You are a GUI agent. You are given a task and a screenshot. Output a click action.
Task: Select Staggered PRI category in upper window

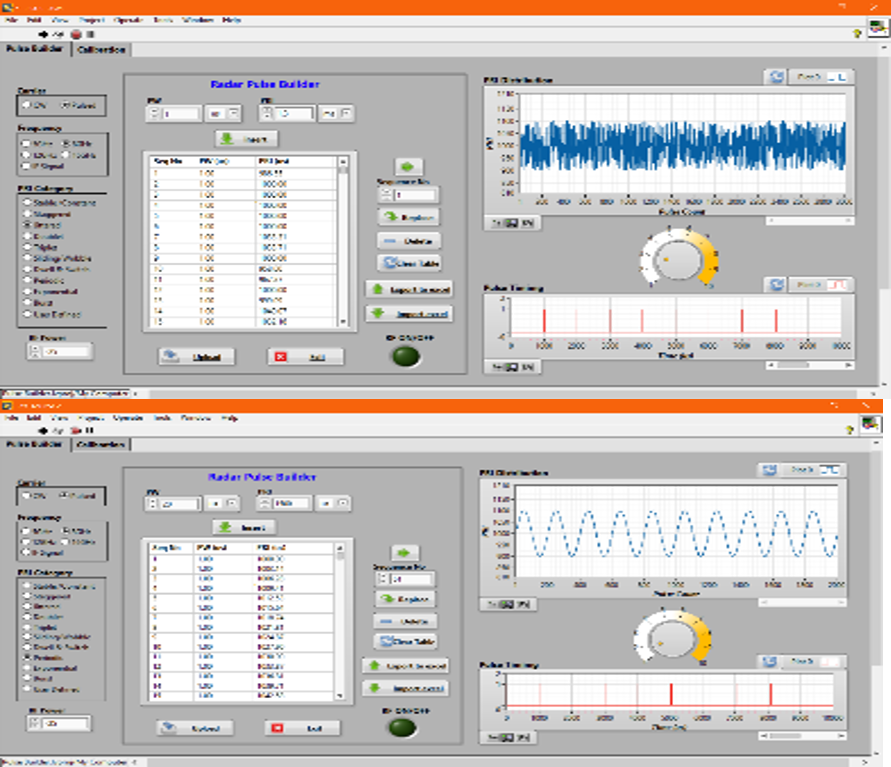[26, 214]
